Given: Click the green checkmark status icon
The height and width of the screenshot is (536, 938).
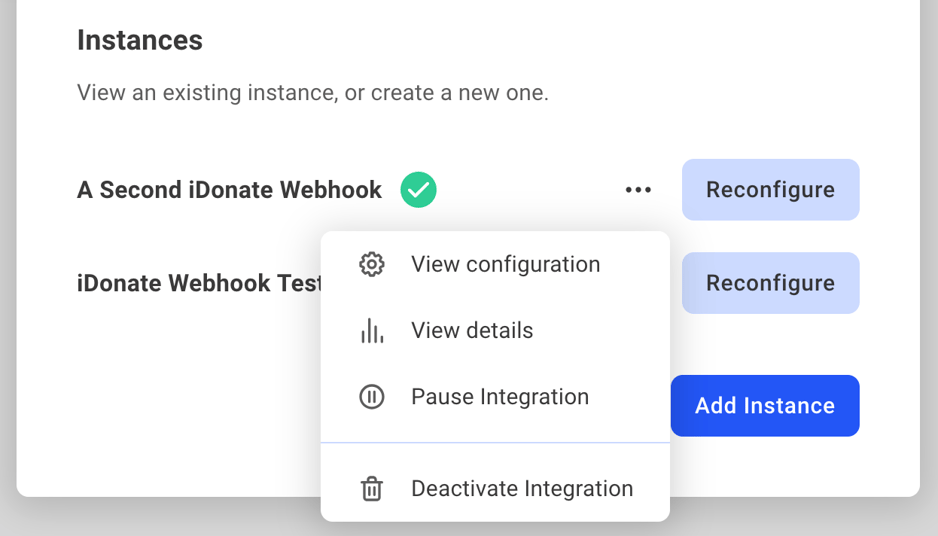Looking at the screenshot, I should click(x=418, y=190).
